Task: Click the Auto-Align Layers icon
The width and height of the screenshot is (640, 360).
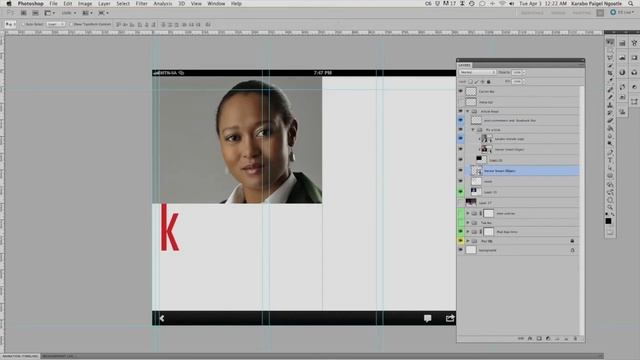Action: tap(208, 24)
